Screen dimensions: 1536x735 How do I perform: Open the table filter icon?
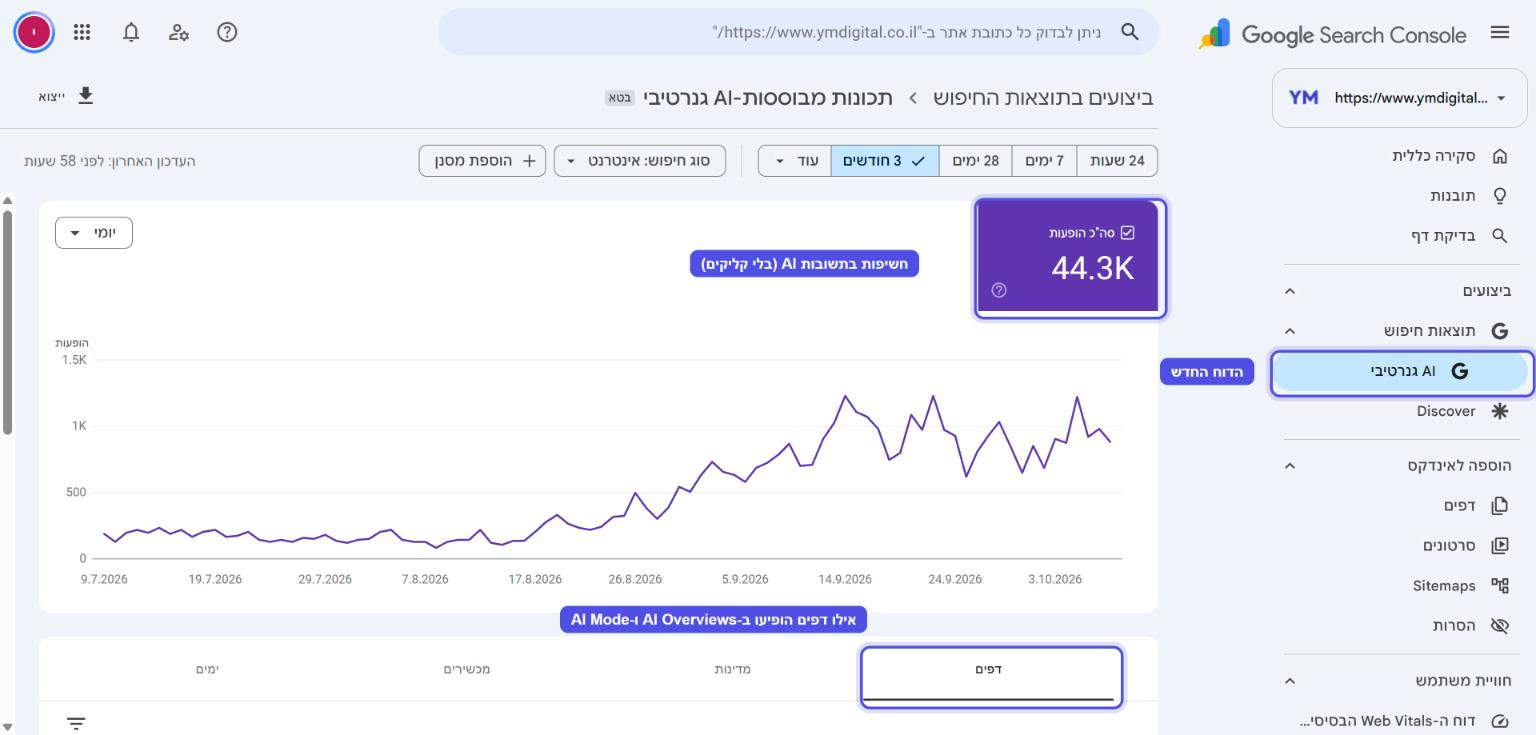[x=76, y=723]
